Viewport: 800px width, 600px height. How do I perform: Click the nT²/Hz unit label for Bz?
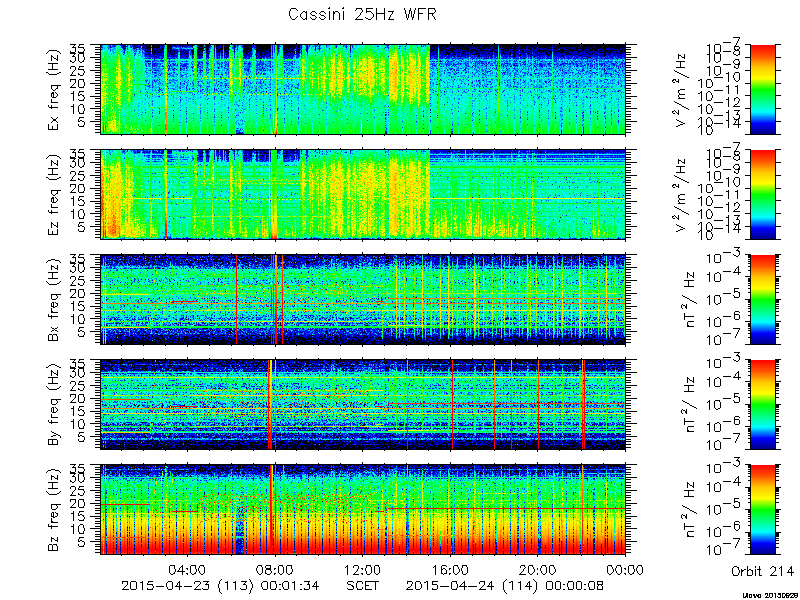click(x=689, y=509)
